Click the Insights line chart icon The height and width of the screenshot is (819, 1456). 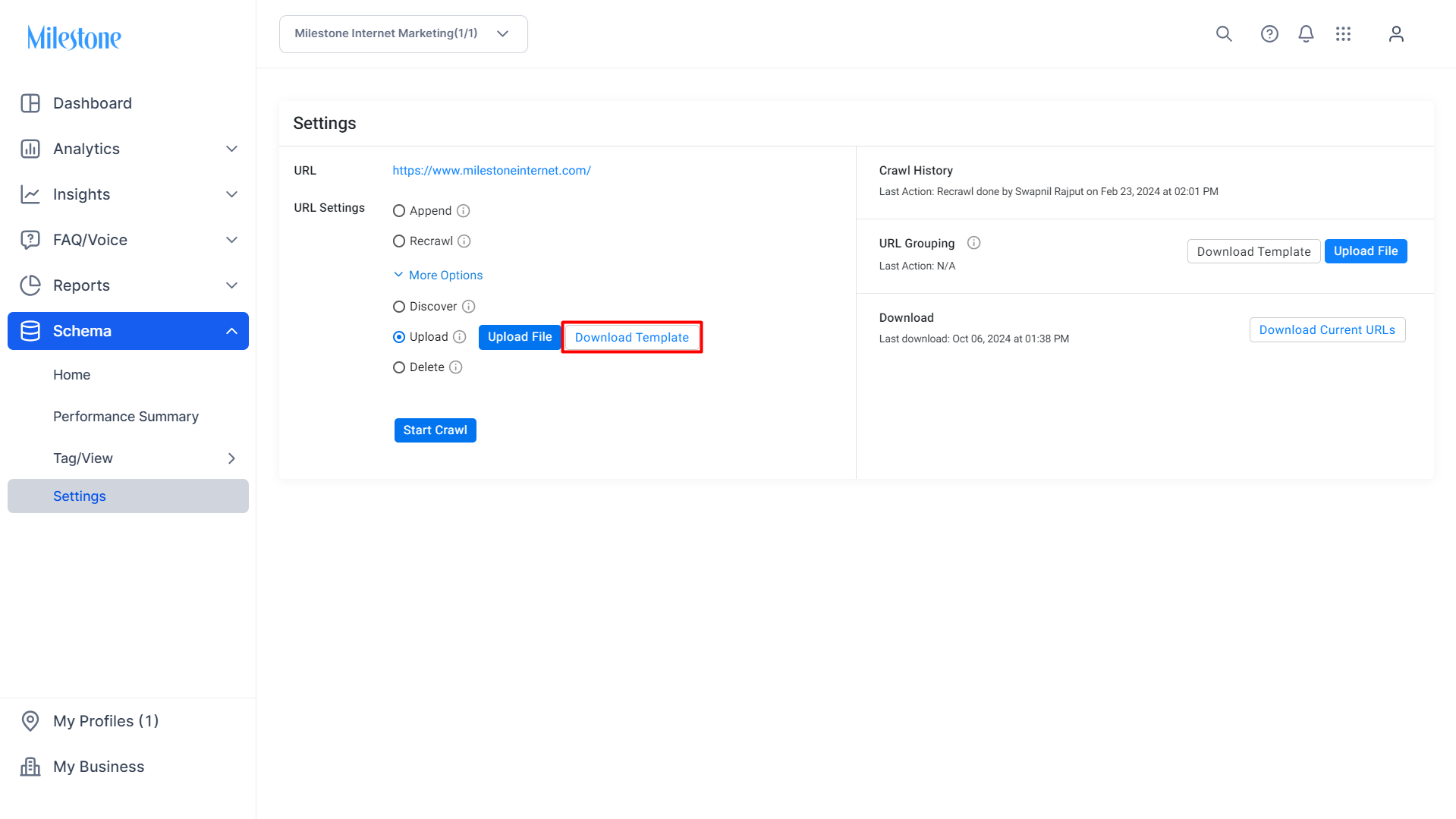point(30,194)
